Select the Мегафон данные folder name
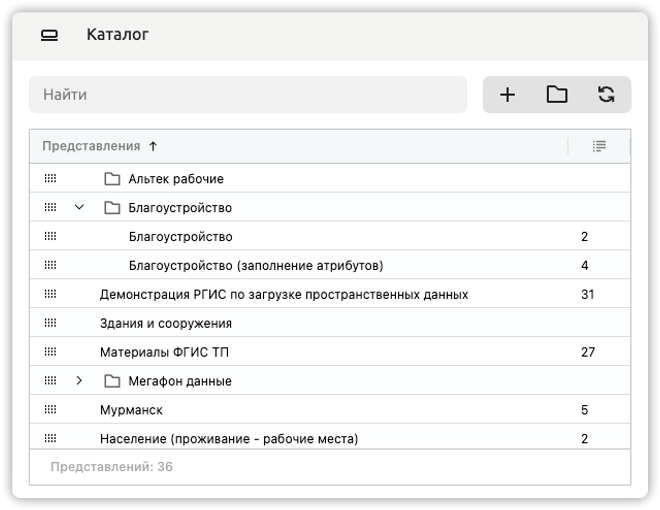Viewport: 660px width, 510px height. click(180, 381)
